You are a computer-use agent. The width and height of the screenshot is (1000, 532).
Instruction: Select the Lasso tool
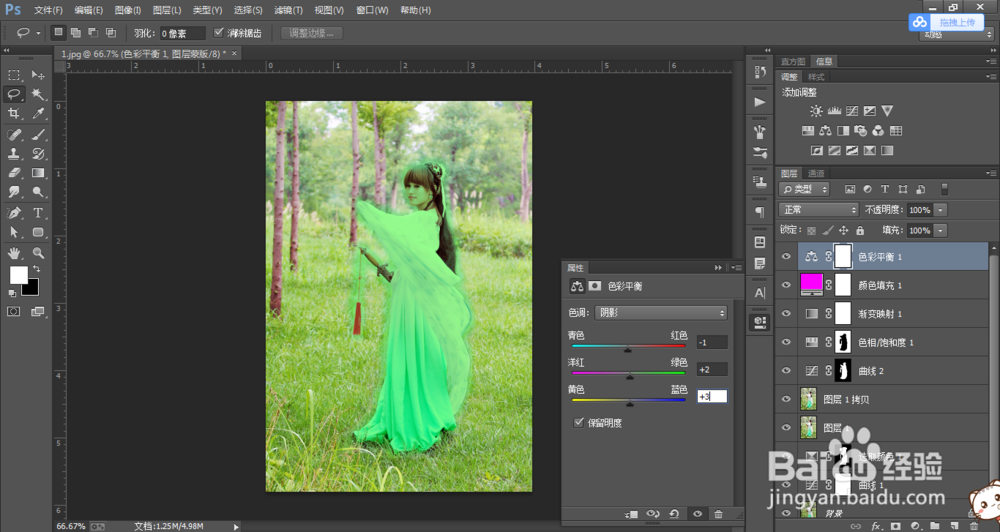14,94
